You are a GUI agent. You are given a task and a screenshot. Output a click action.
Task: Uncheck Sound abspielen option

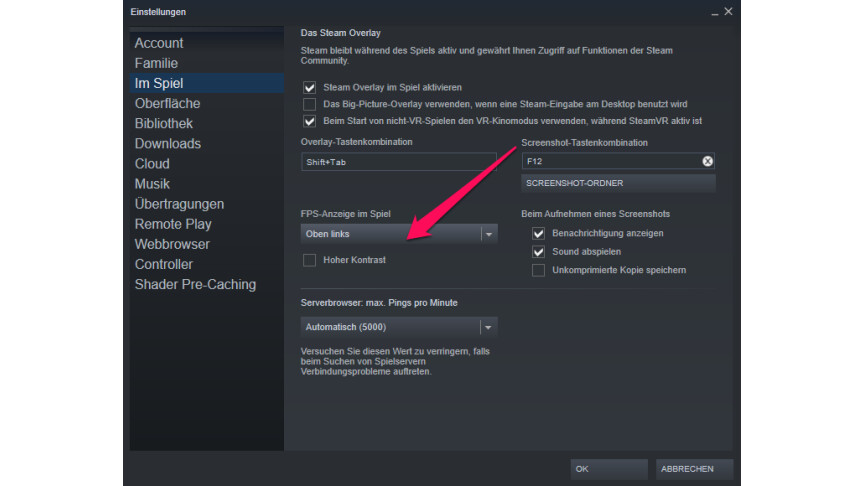coord(539,252)
